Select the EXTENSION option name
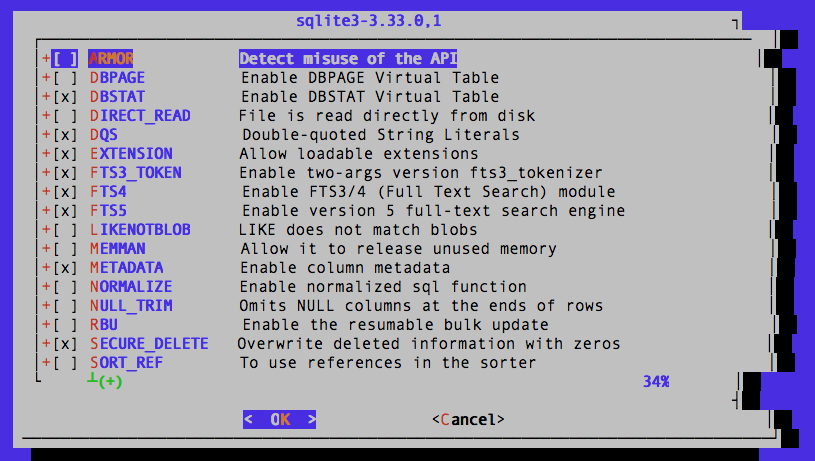Viewport: 815px width, 461px height. pos(132,154)
